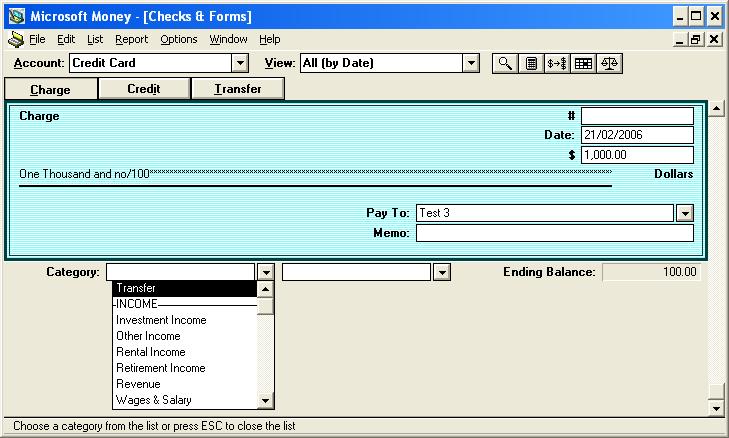The image size is (729, 438).
Task: Open the List menu
Action: [95, 40]
